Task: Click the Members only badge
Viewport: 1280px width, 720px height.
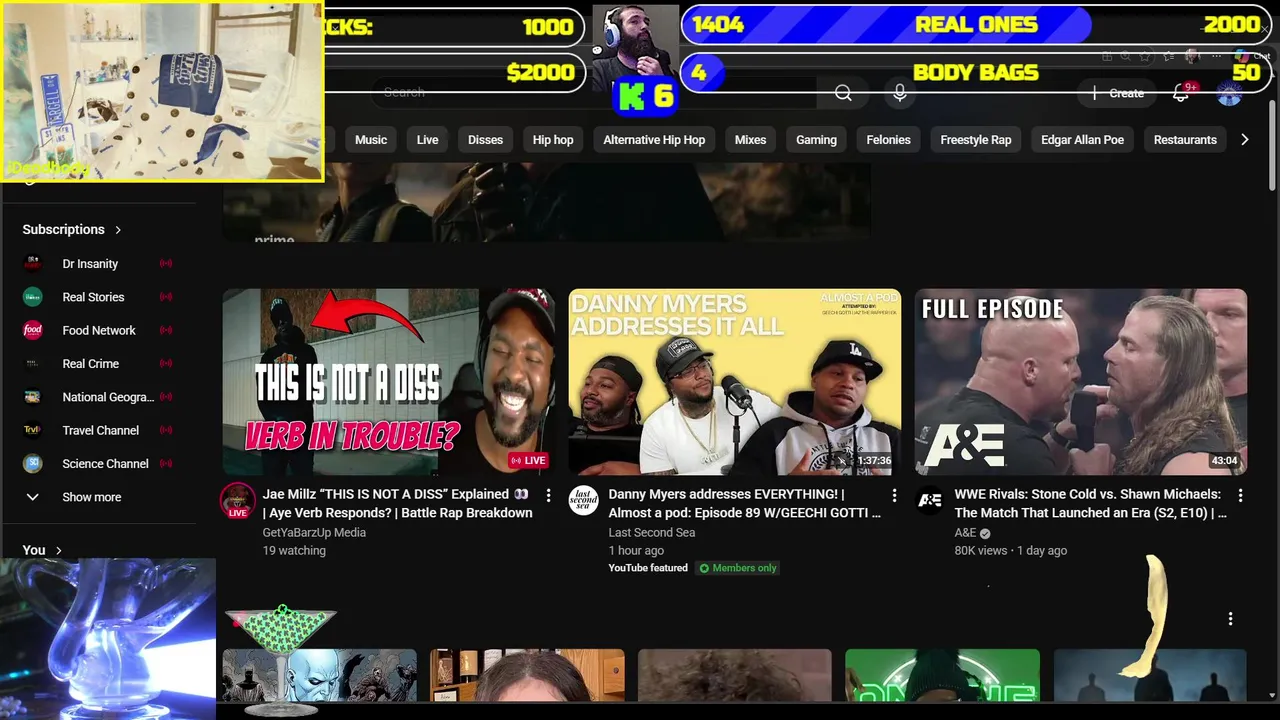Action: 738,568
